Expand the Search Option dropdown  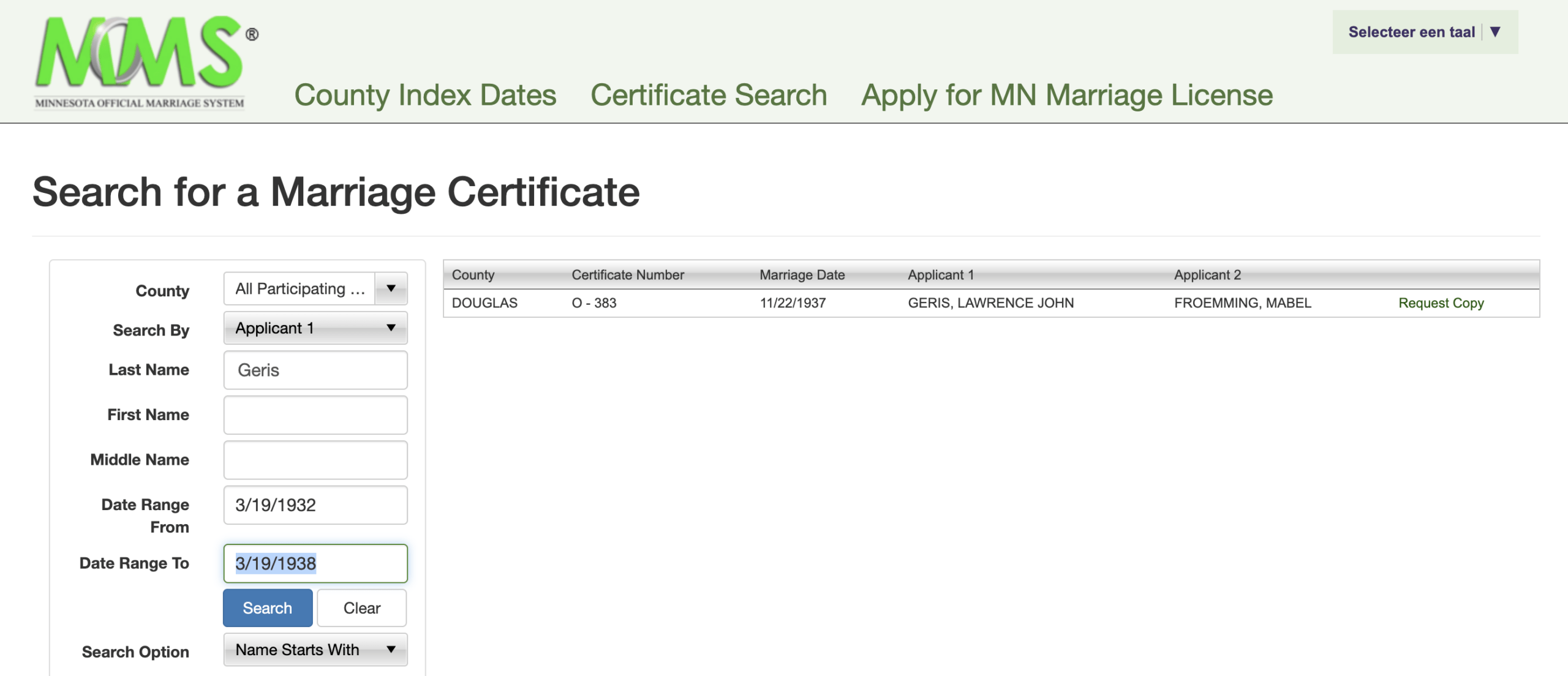(x=315, y=650)
